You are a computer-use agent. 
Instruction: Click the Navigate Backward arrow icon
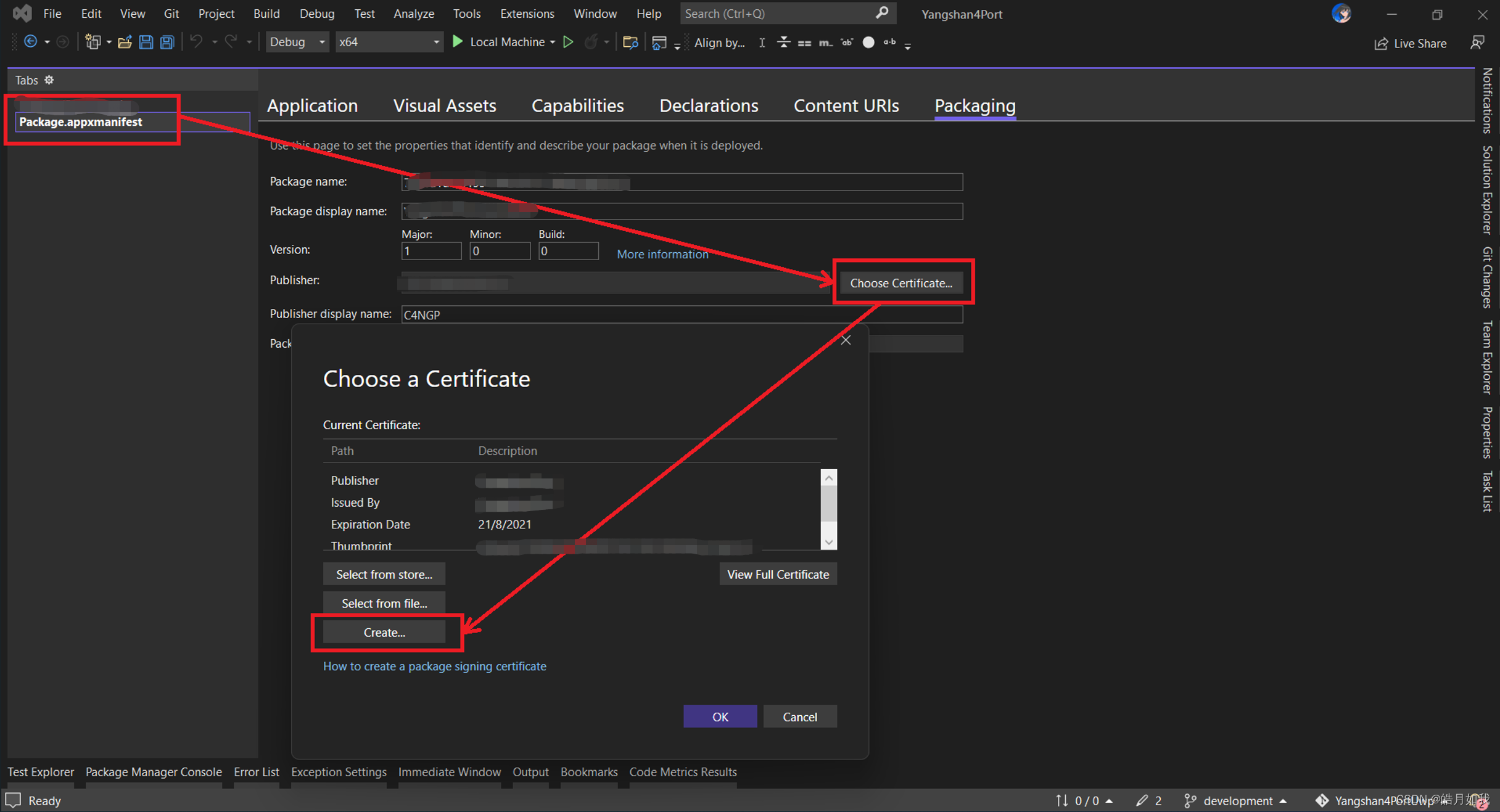click(x=30, y=42)
